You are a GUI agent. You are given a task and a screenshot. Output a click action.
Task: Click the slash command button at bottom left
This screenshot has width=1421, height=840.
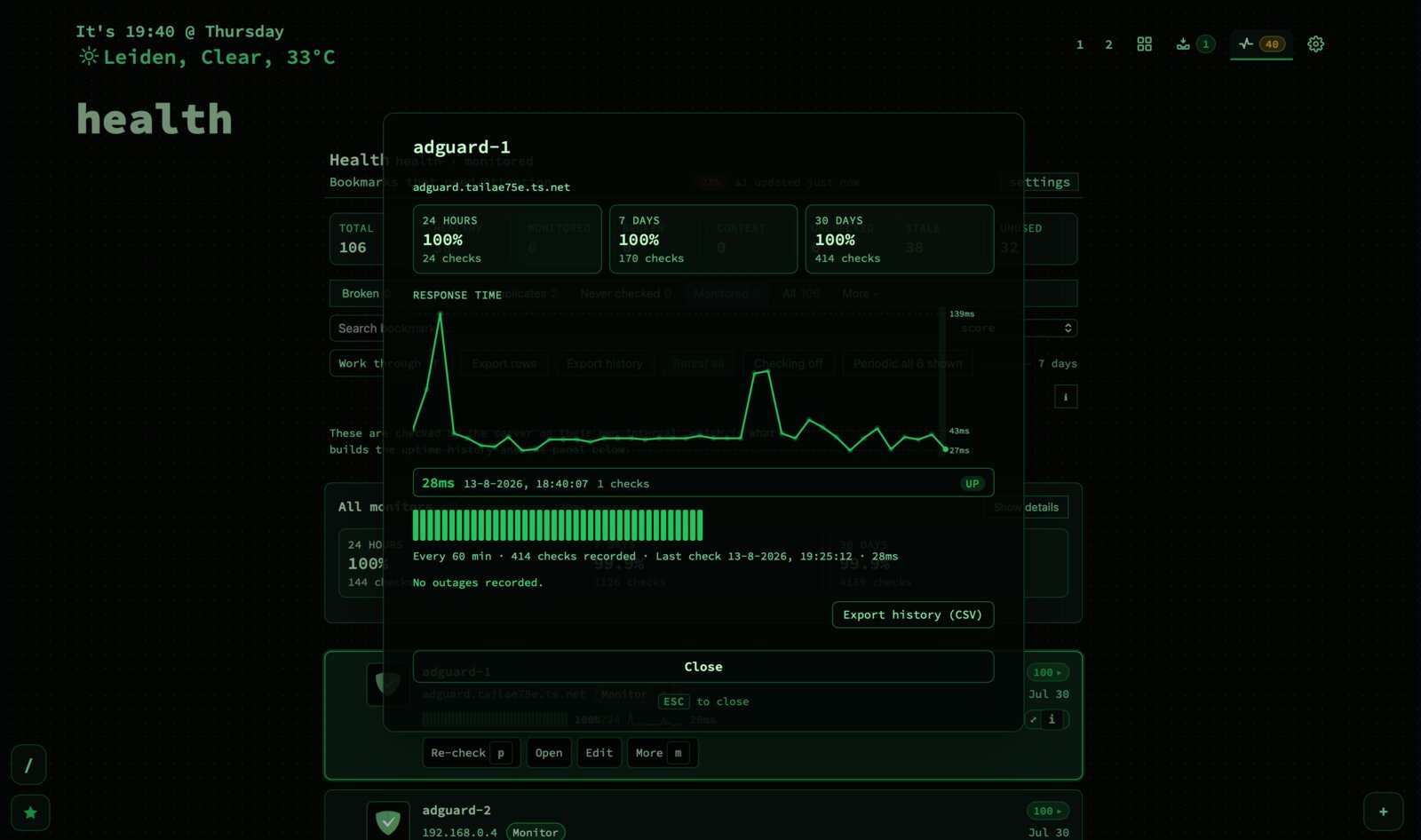[28, 765]
